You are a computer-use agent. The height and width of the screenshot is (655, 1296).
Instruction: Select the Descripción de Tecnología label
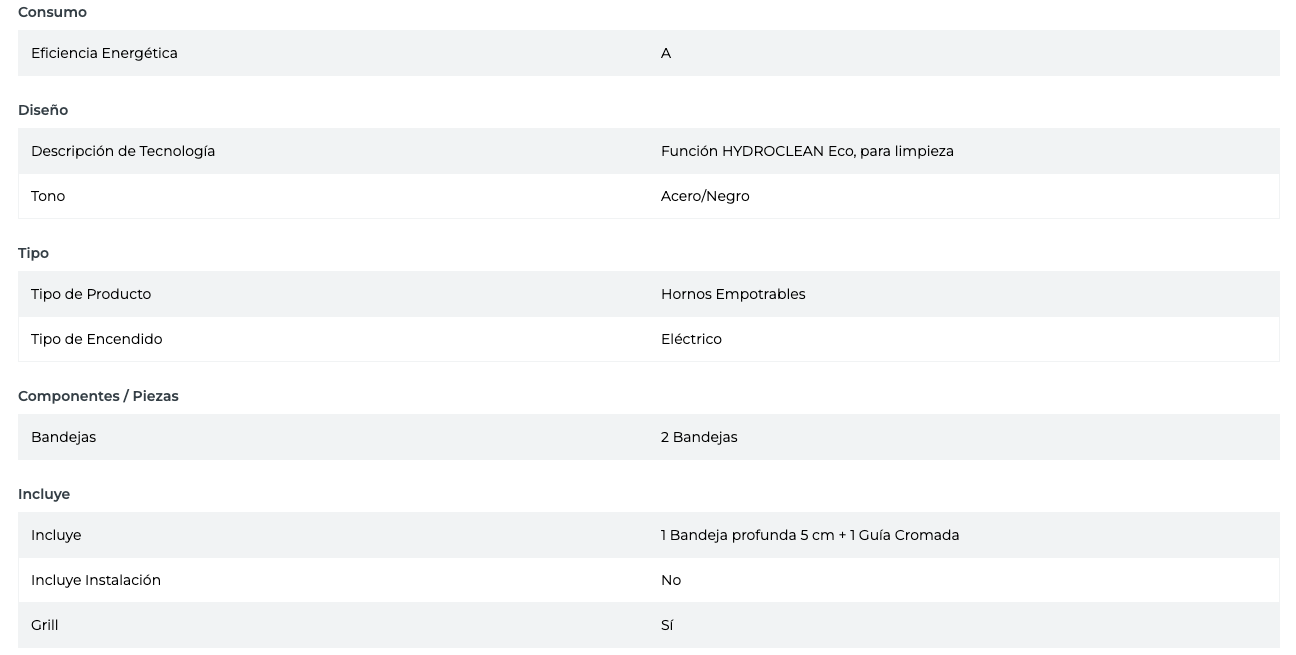click(x=123, y=151)
